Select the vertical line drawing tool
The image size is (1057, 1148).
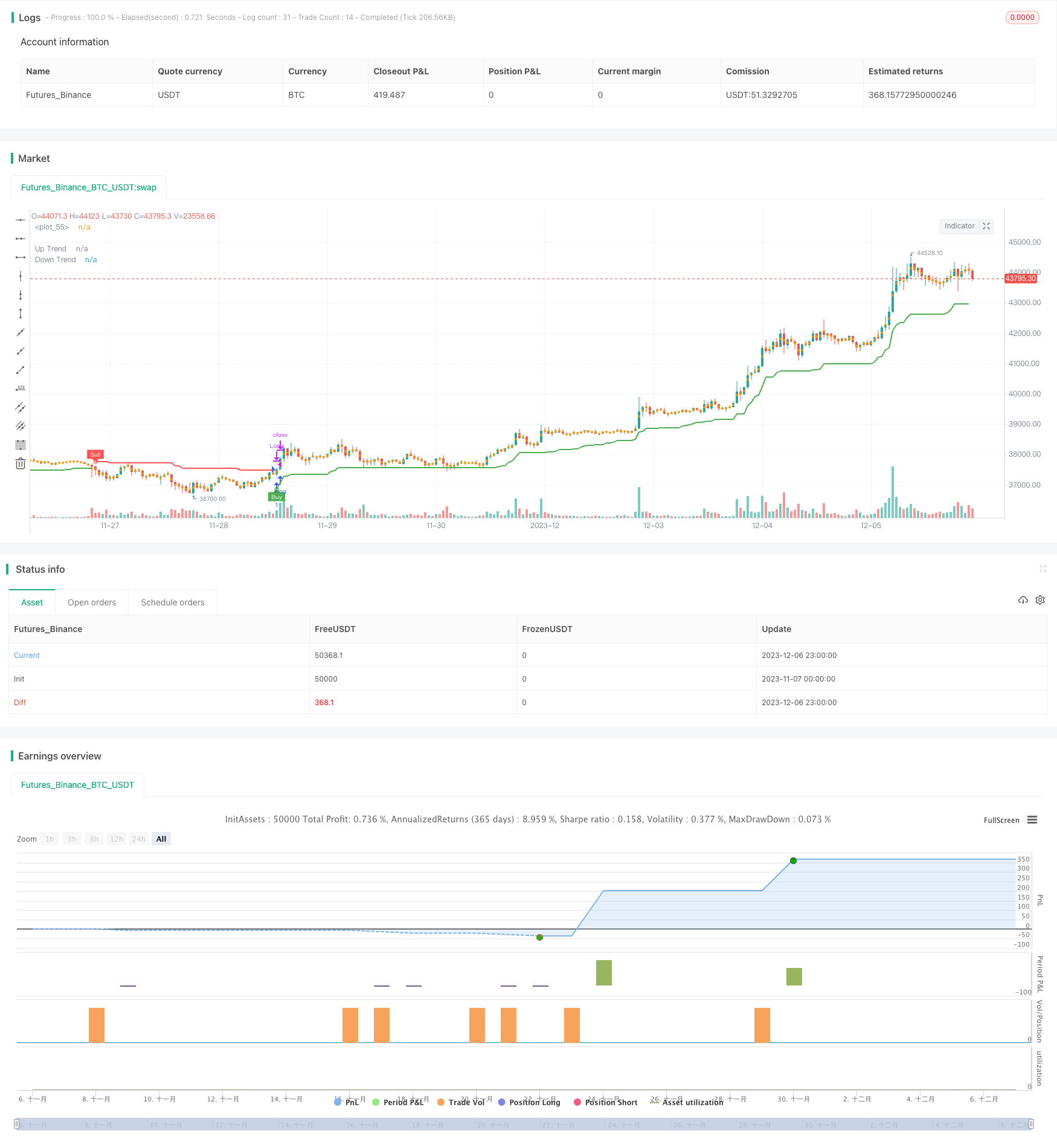pyautogui.click(x=21, y=276)
